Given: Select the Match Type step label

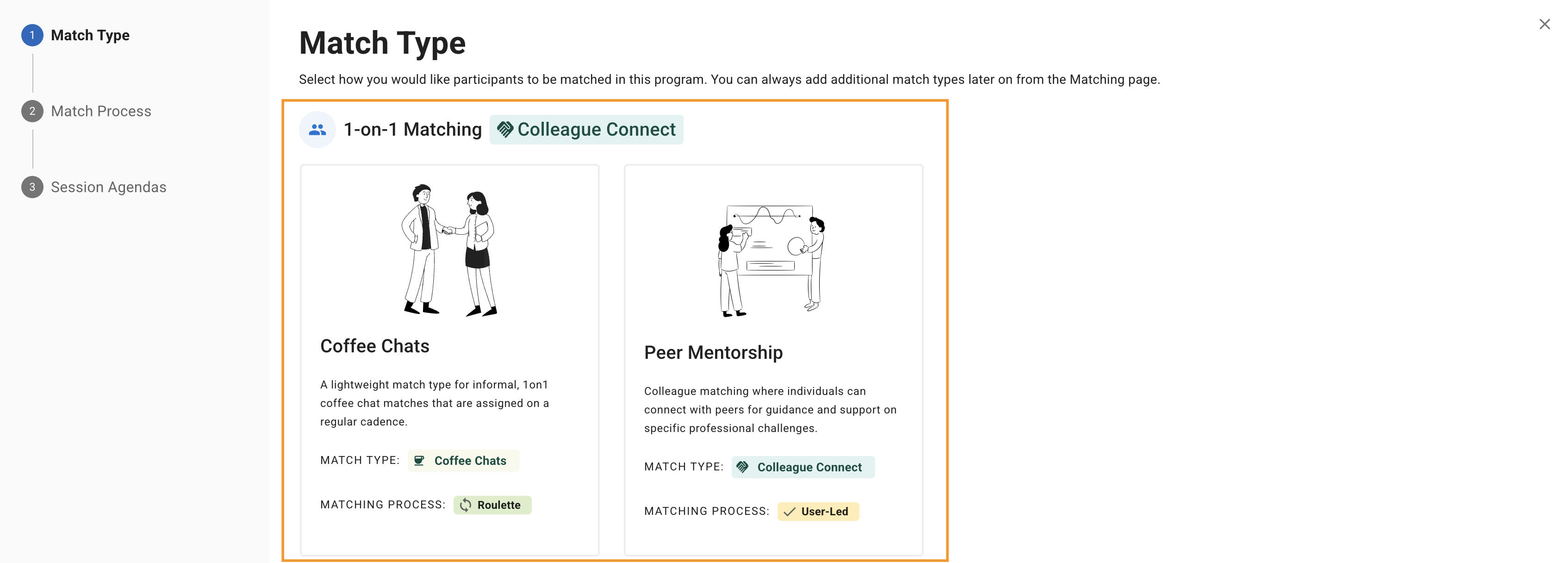Looking at the screenshot, I should click(x=90, y=35).
